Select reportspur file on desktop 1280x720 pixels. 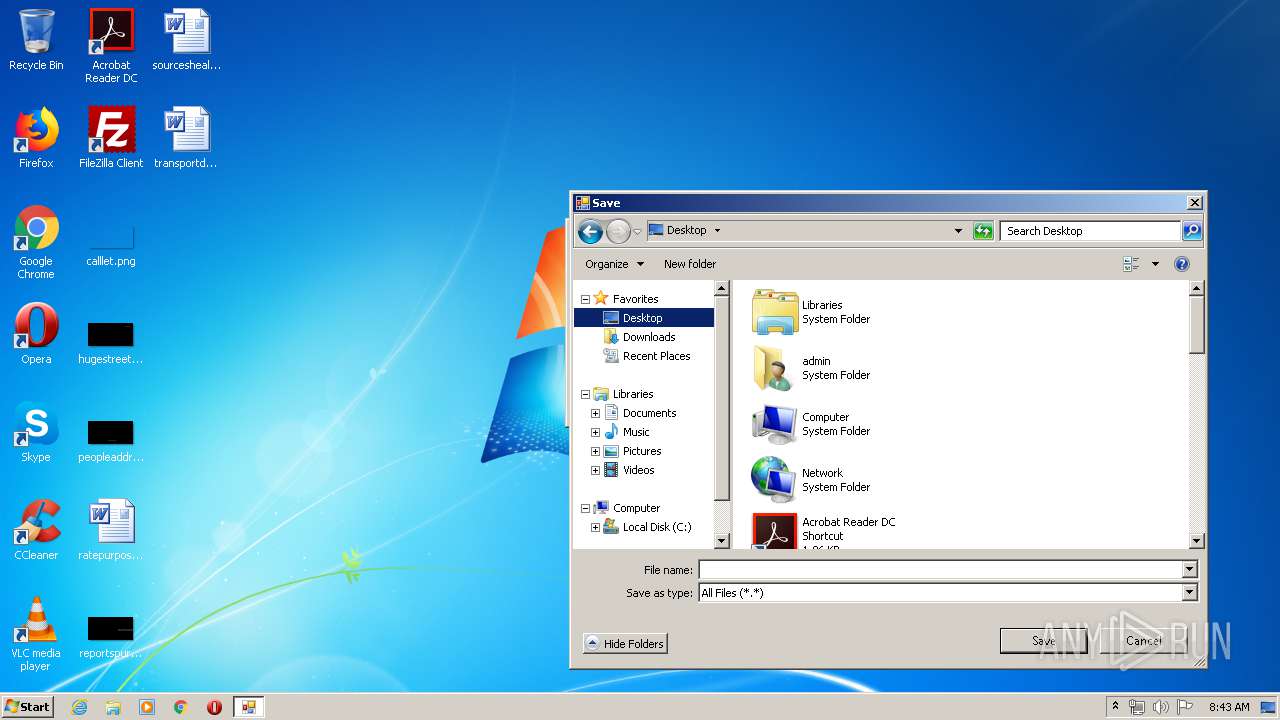[111, 635]
